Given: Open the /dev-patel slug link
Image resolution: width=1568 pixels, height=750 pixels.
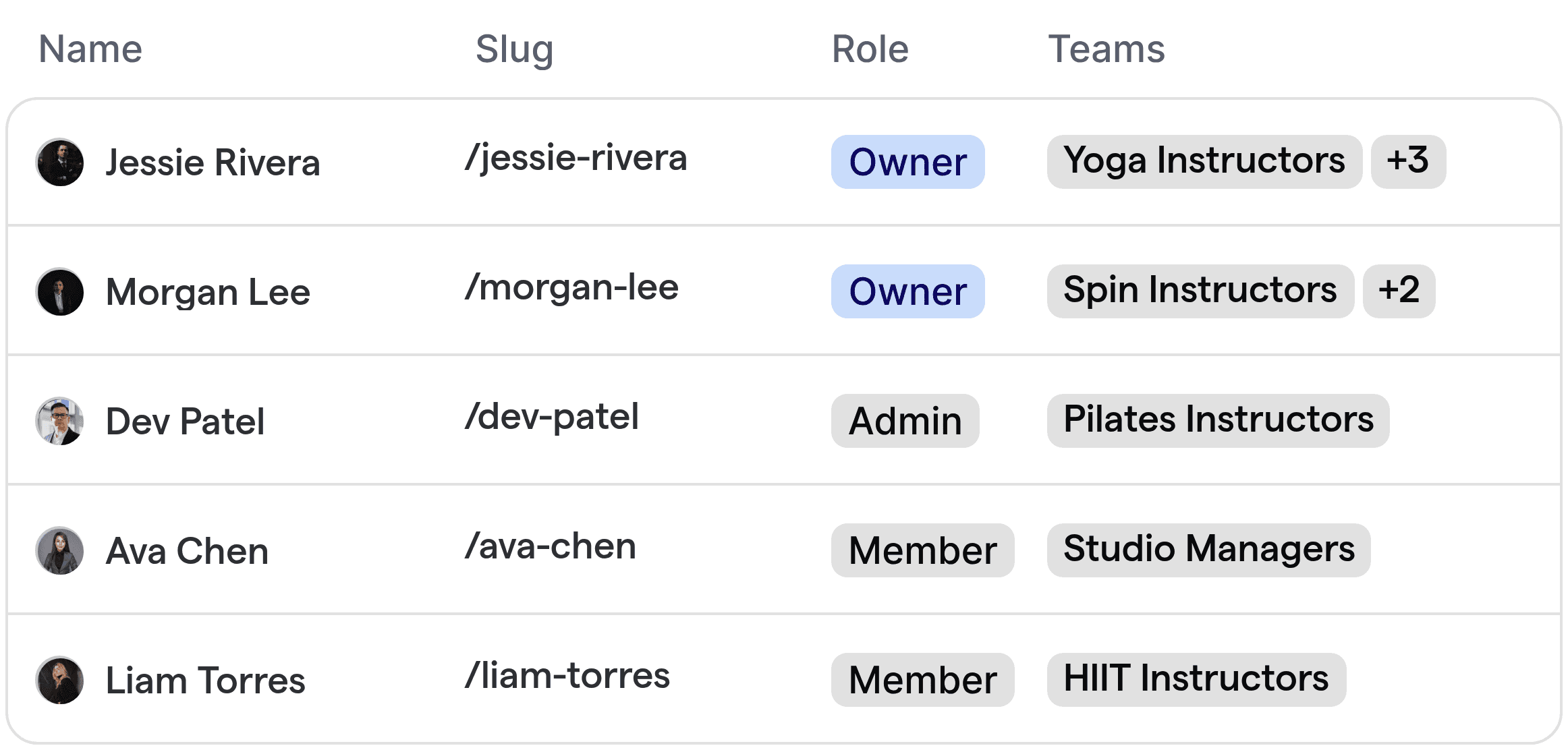Looking at the screenshot, I should point(552,417).
